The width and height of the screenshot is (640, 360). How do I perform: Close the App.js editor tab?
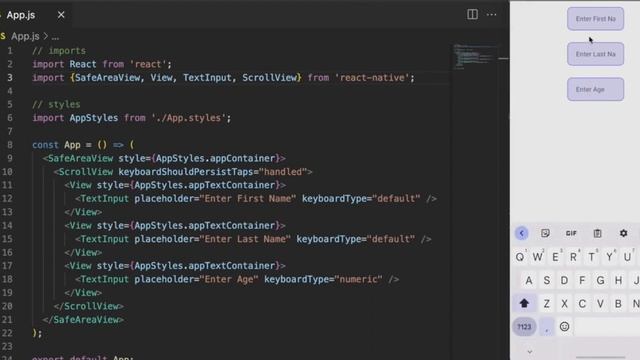point(61,15)
